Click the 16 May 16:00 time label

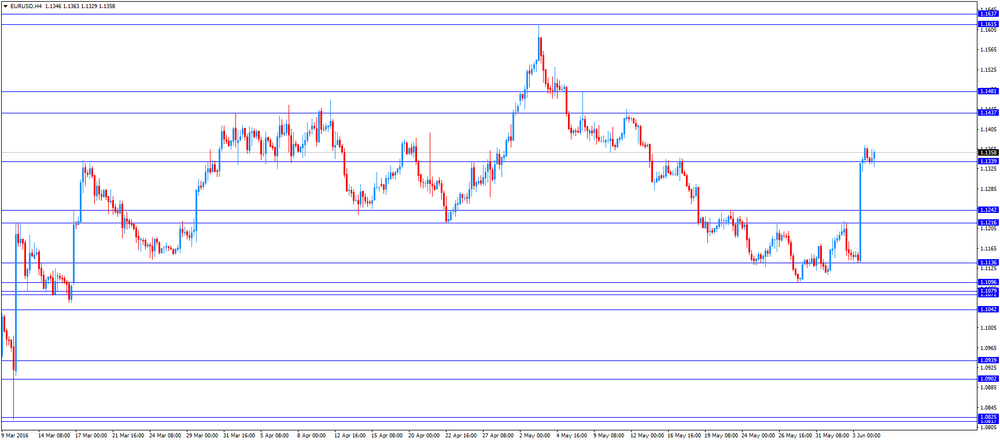(x=684, y=437)
